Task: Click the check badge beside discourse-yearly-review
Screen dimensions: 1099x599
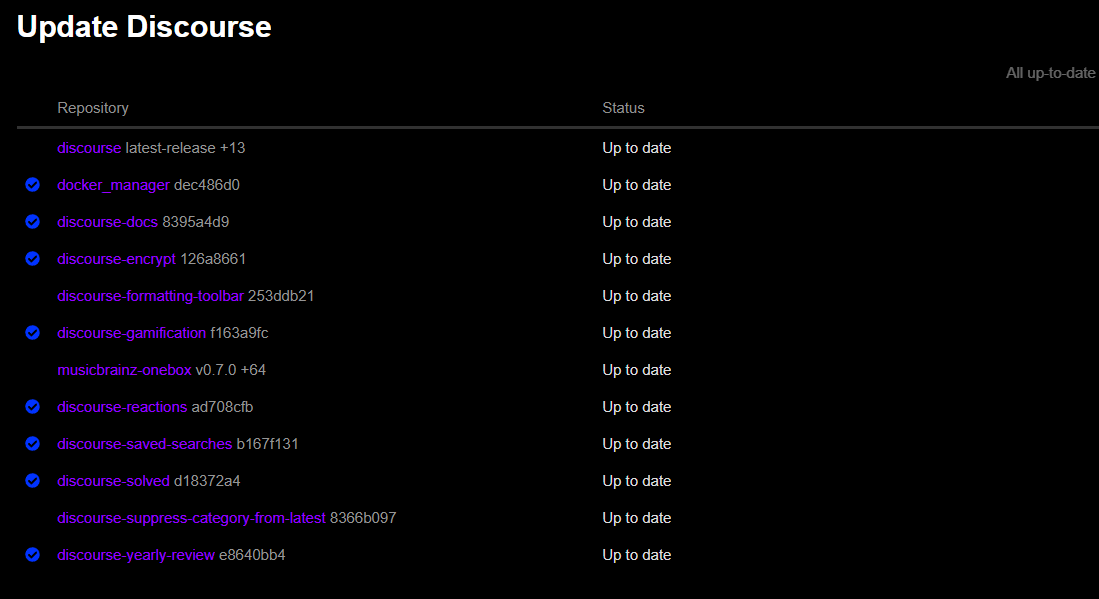Action: click(x=32, y=555)
